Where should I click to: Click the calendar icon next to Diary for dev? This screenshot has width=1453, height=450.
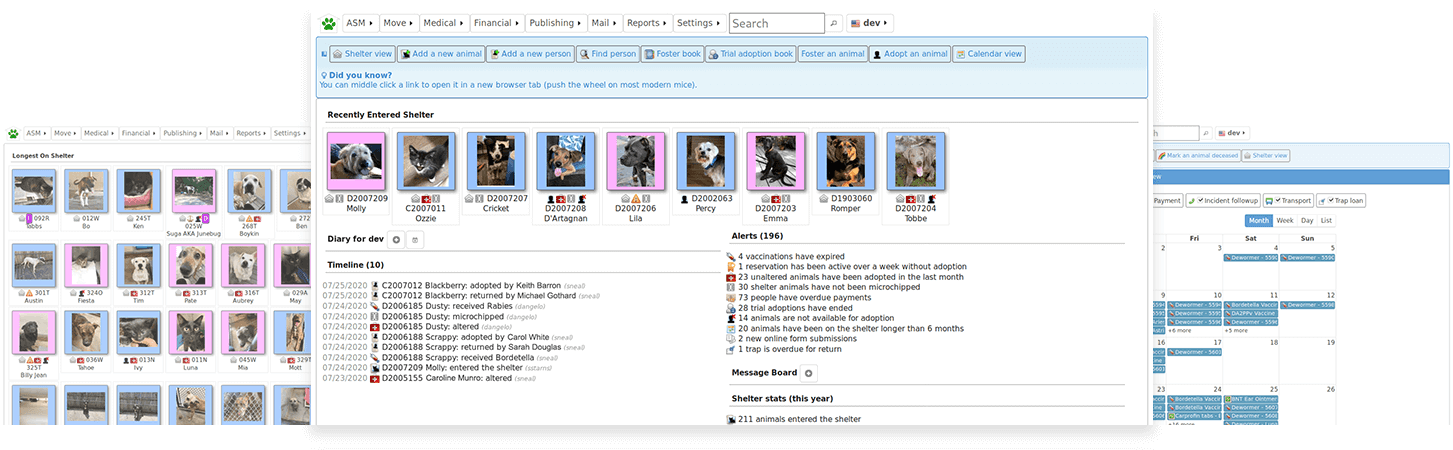click(x=416, y=239)
